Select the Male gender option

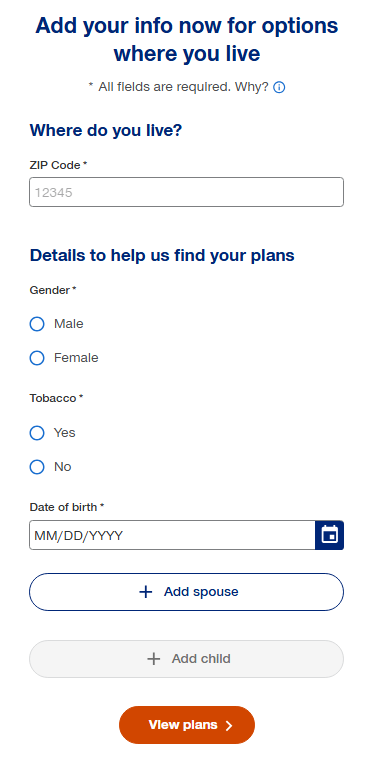pyautogui.click(x=37, y=324)
